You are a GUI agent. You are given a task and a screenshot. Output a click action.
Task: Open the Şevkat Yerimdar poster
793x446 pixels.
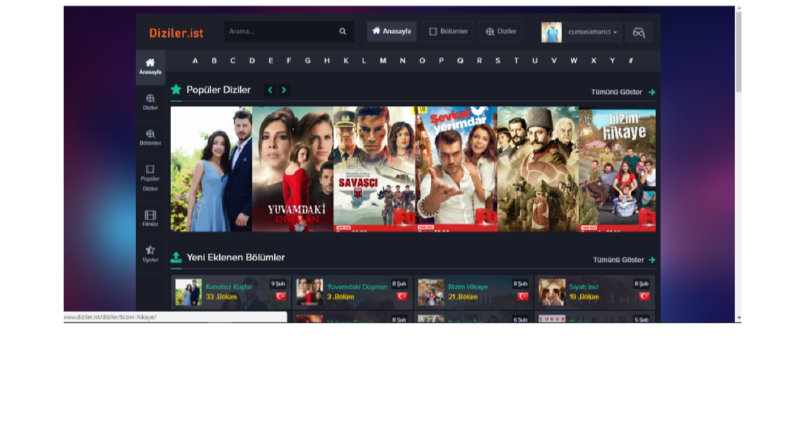tap(456, 169)
